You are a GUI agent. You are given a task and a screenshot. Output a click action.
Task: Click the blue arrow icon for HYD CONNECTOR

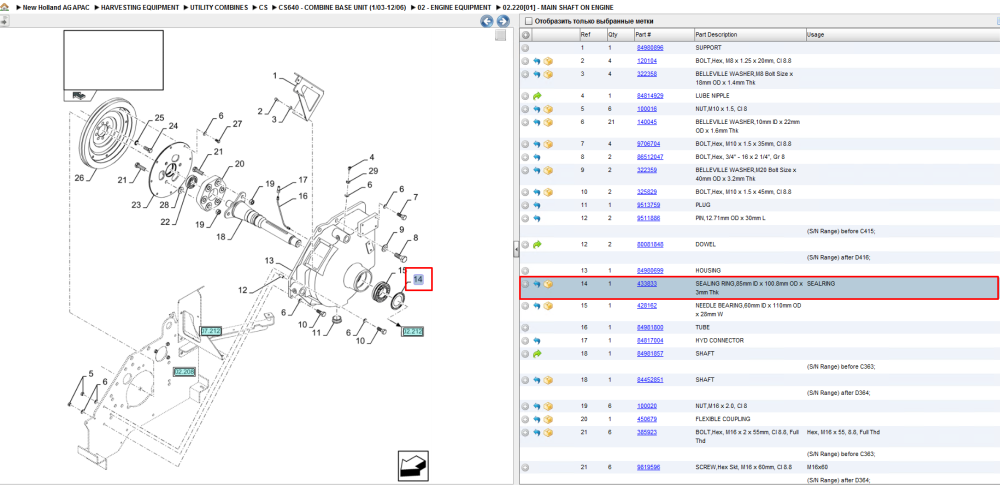(536, 341)
